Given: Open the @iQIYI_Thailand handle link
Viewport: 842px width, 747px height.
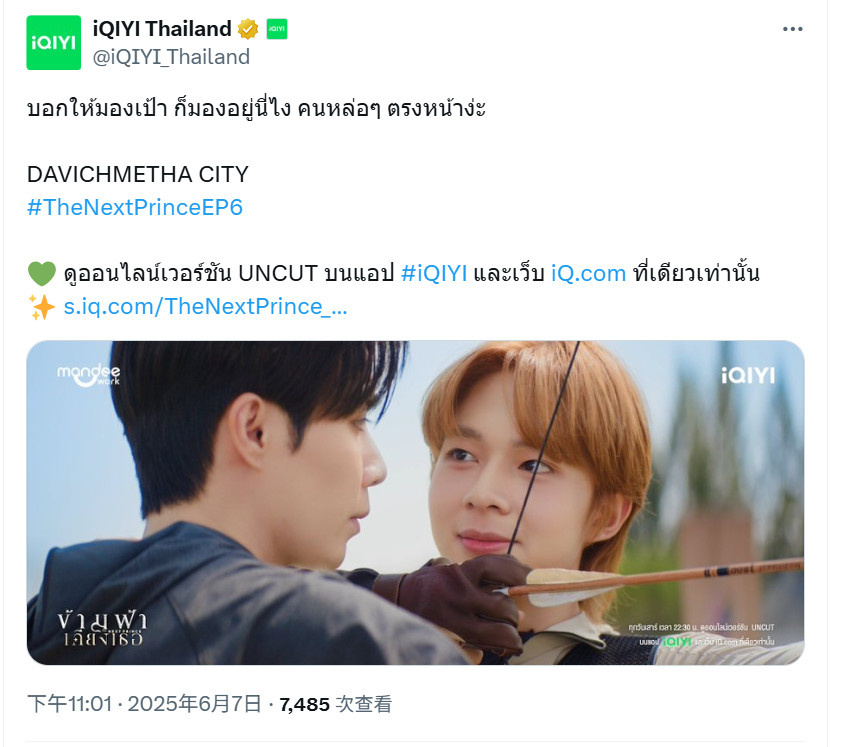Looking at the screenshot, I should coord(171,57).
